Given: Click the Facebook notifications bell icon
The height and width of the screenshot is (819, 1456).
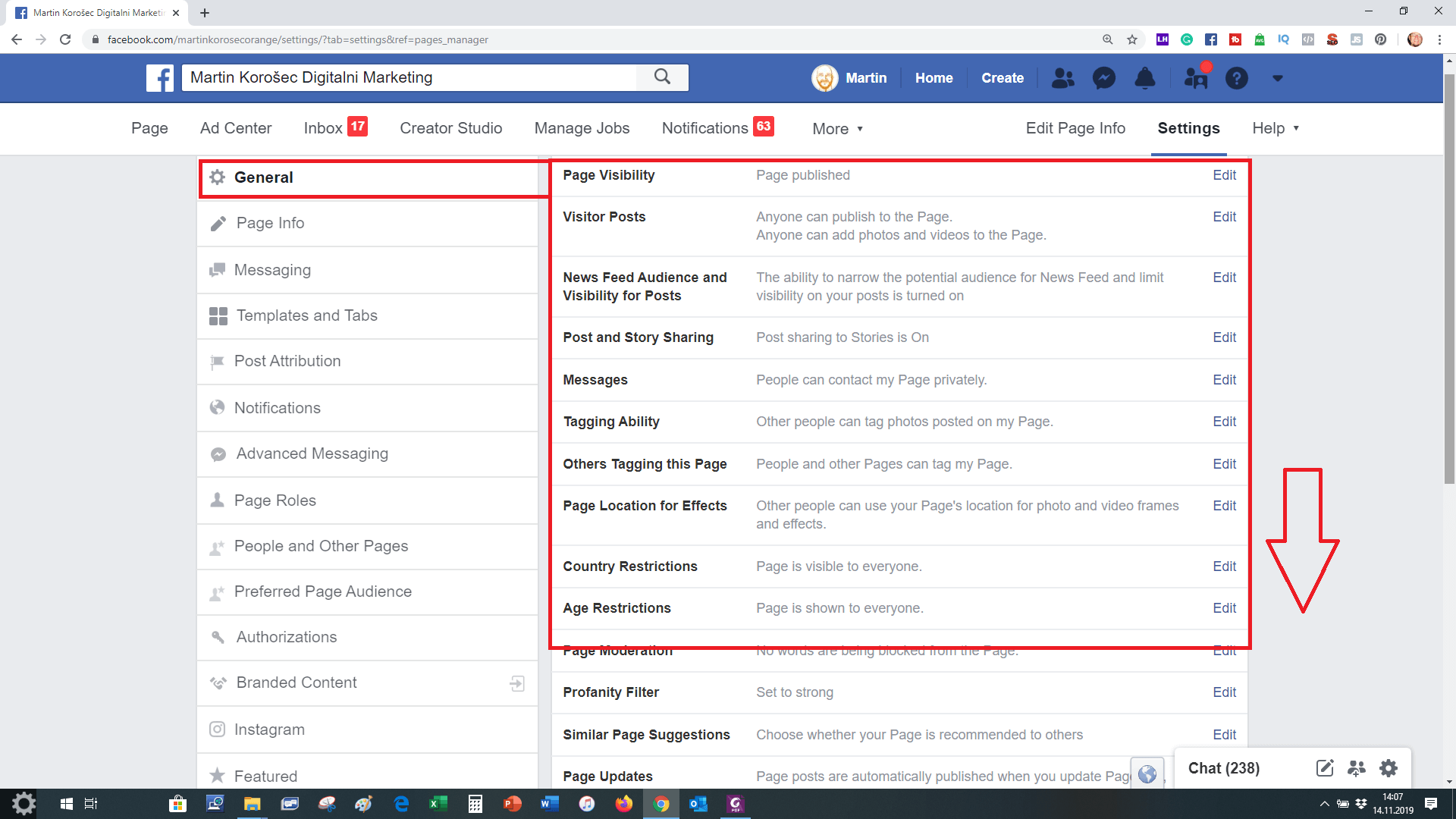Looking at the screenshot, I should pos(1144,78).
